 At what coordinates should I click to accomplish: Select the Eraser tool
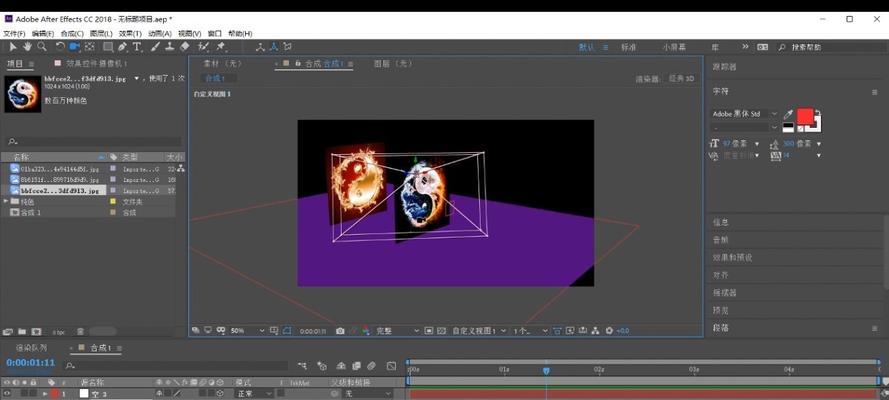click(x=184, y=47)
